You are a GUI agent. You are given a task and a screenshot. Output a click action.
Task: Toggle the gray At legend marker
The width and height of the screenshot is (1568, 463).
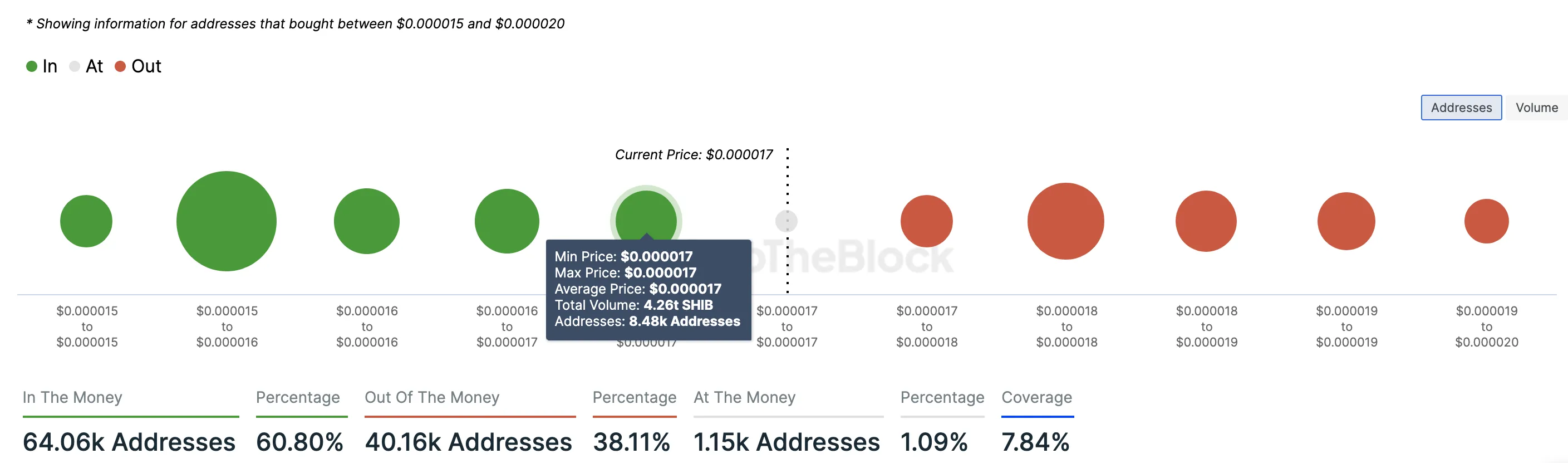click(74, 66)
